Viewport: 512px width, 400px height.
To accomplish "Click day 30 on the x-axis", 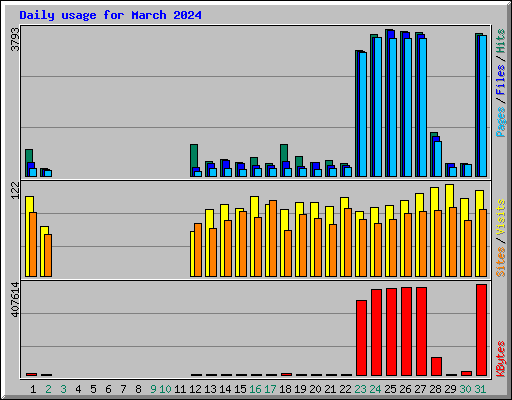I will 465,389.
